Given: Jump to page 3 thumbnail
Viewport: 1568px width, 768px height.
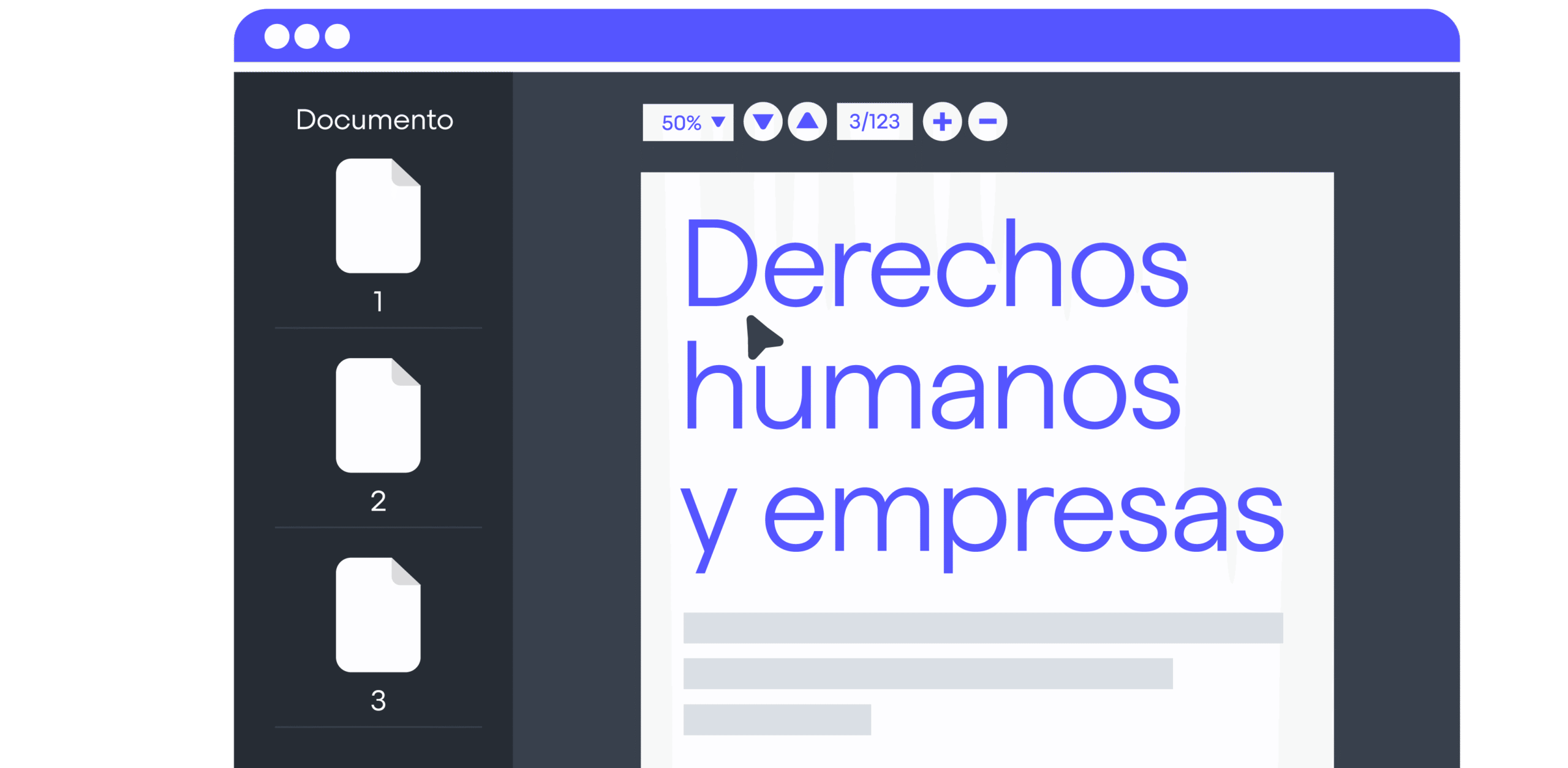Looking at the screenshot, I should 378,615.
